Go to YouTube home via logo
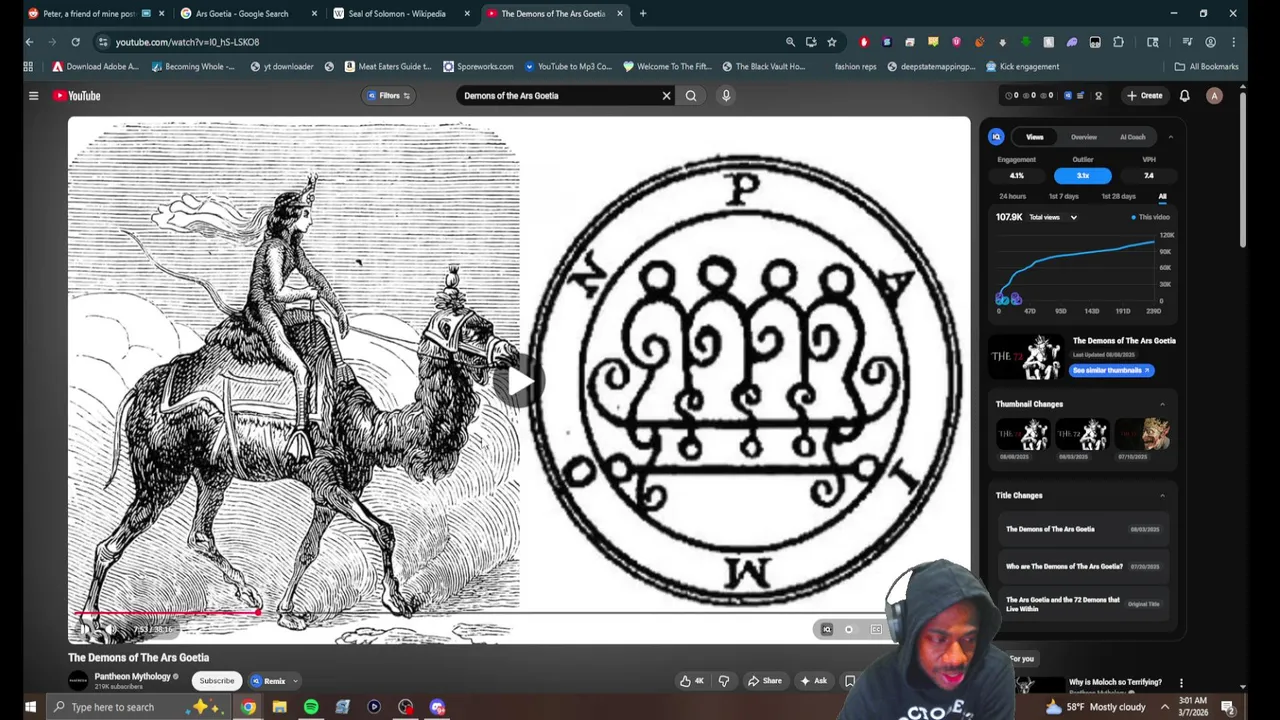The image size is (1280, 720). [x=77, y=96]
